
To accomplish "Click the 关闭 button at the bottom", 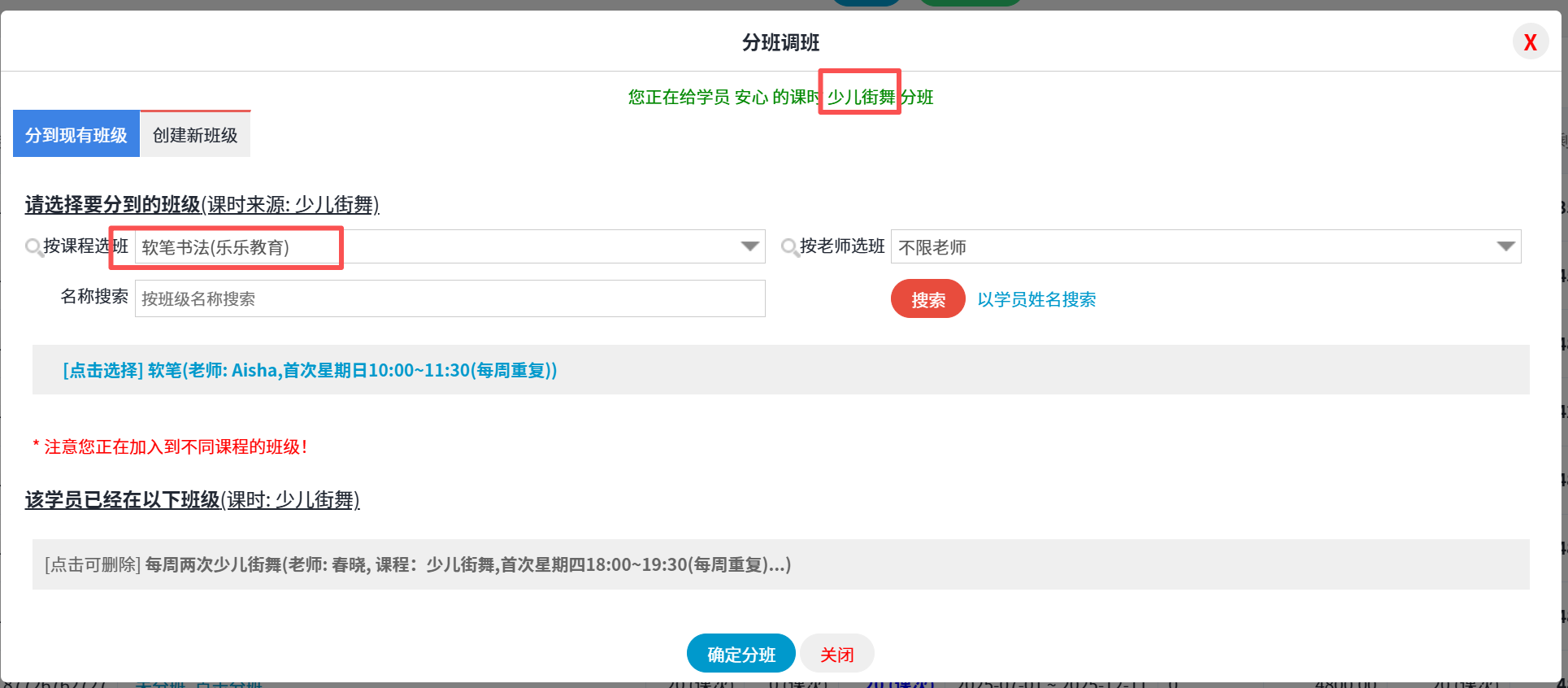I will (836, 654).
